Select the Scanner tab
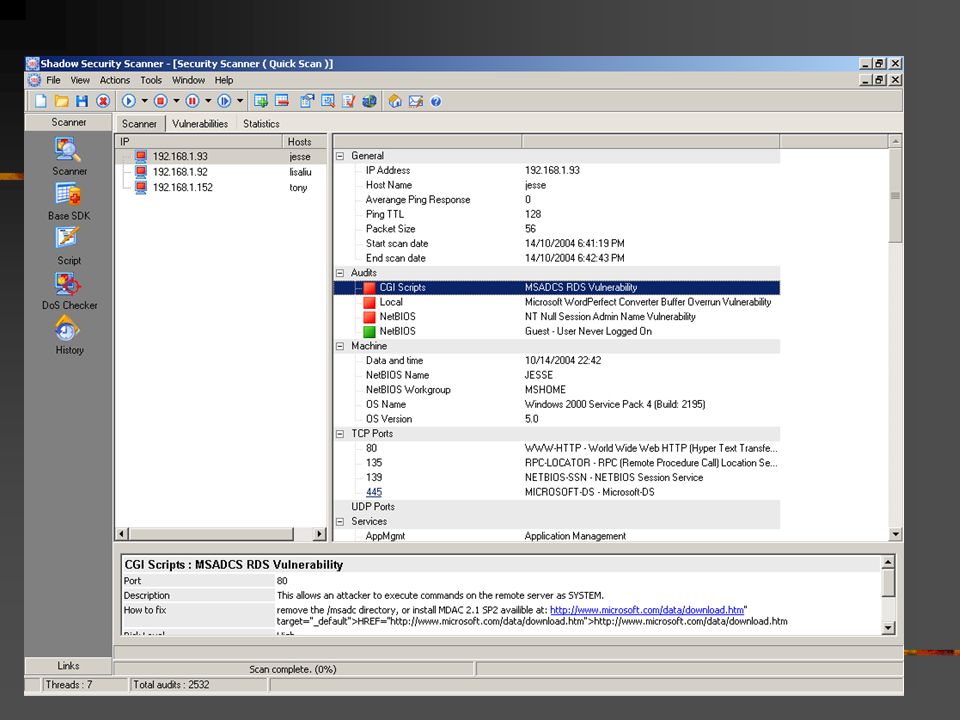 [140, 124]
